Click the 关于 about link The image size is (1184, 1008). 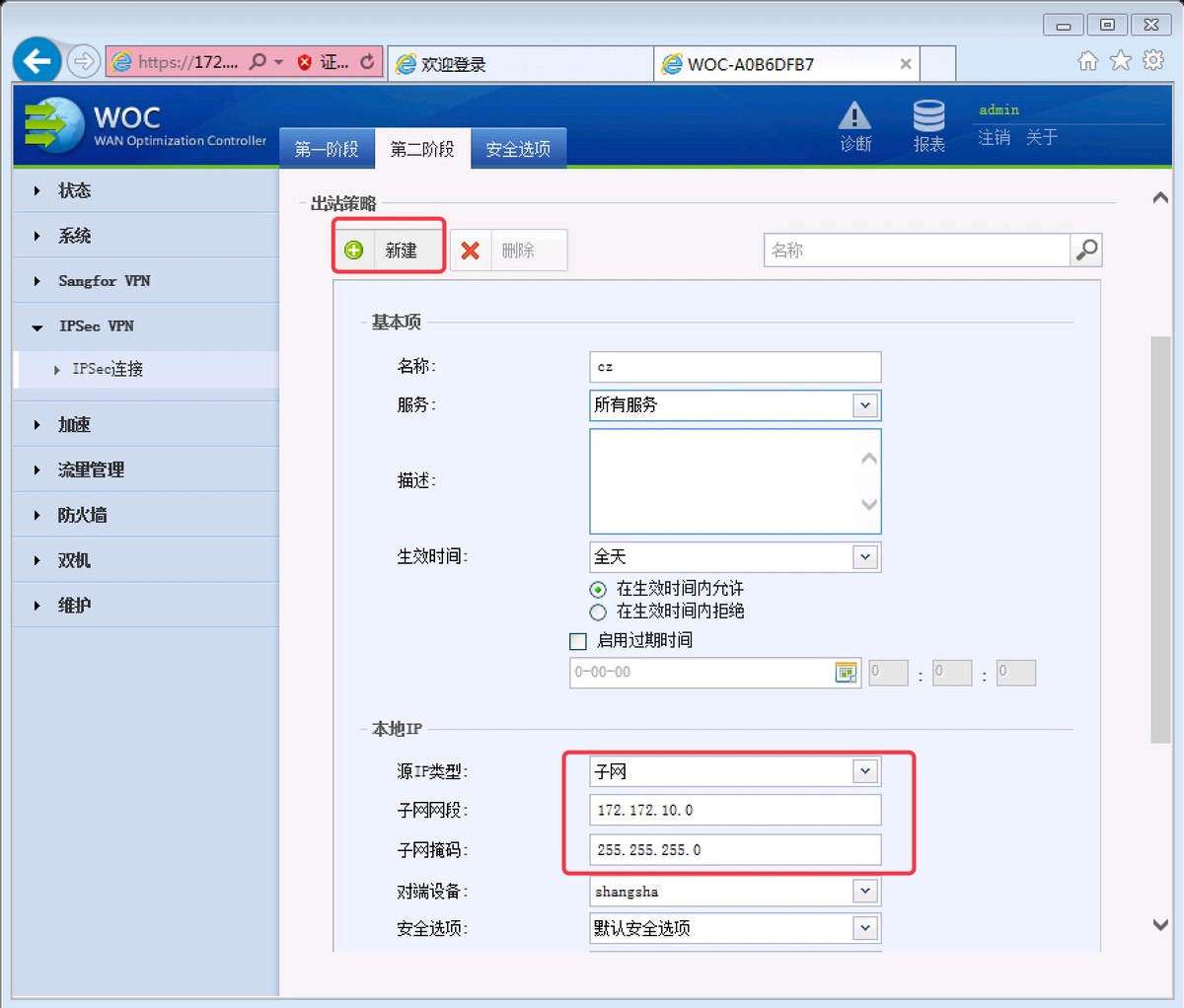click(1042, 138)
